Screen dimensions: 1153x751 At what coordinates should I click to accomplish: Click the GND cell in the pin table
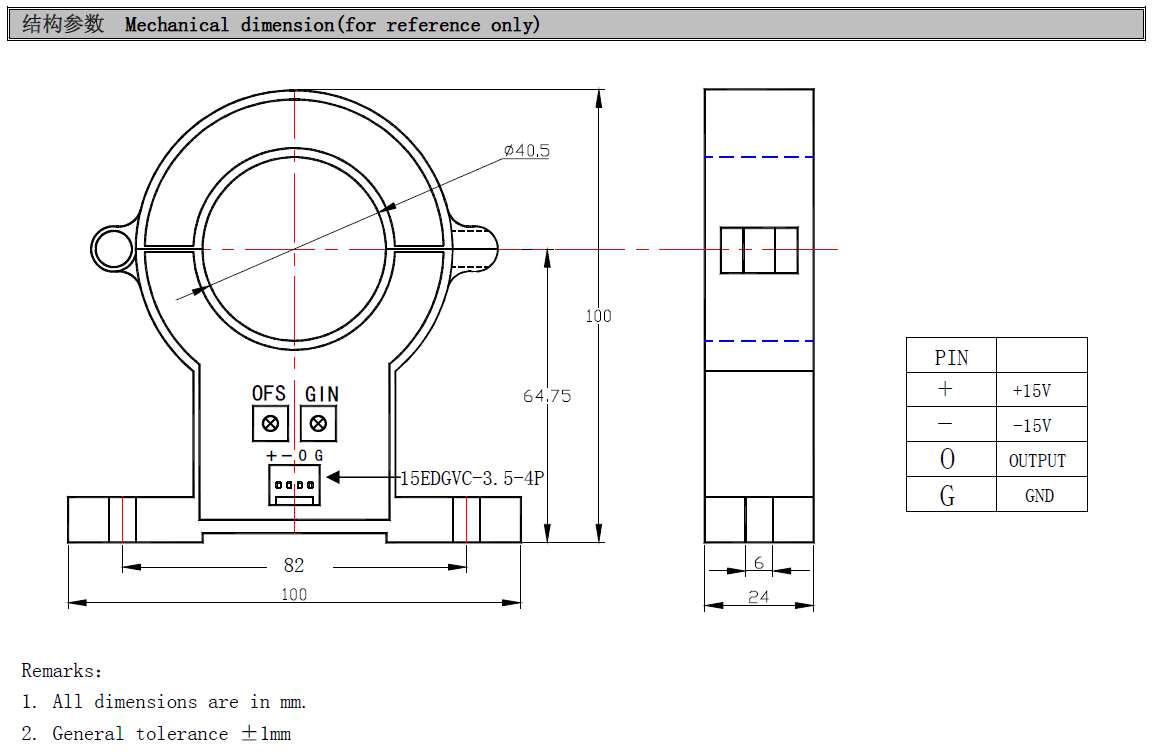click(1039, 496)
